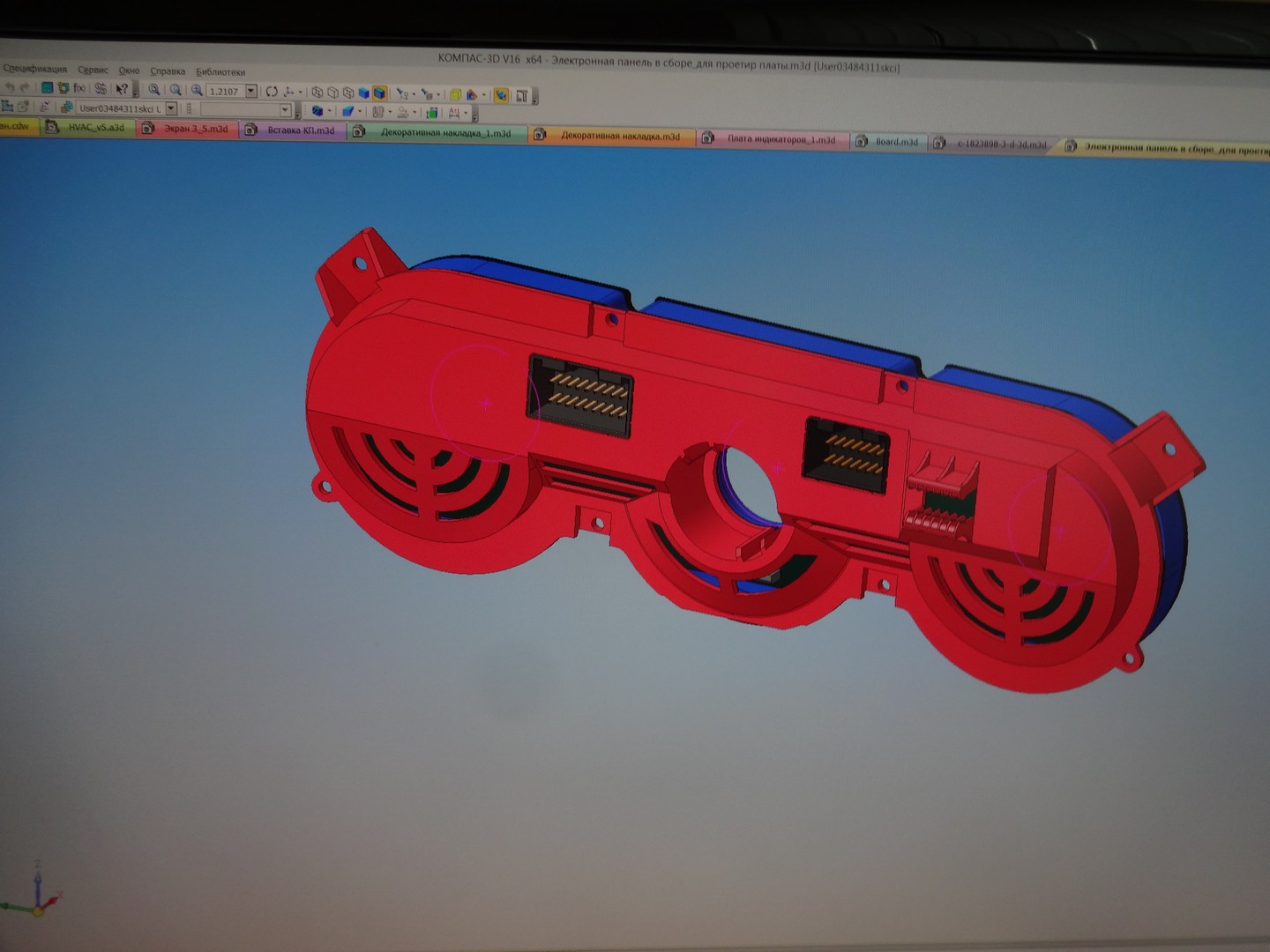Screen dimensions: 1270x952
Task: Open the fx variables icon
Action: 79,88
